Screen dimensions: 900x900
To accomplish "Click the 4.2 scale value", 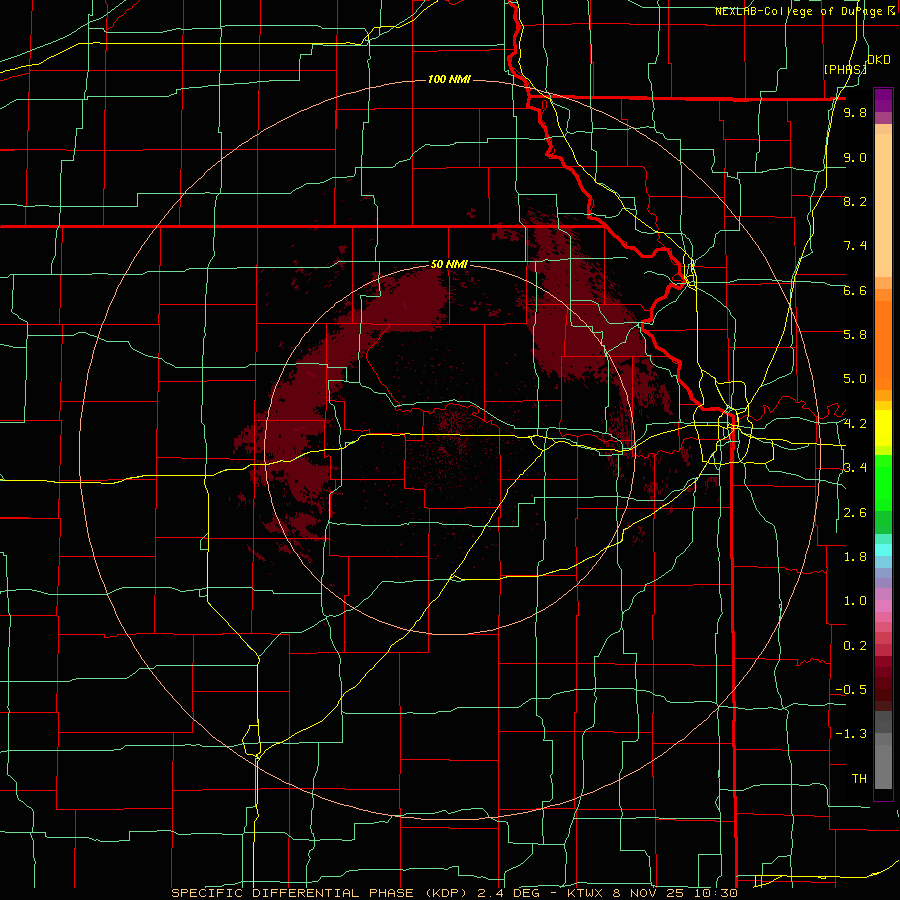I will pos(855,424).
